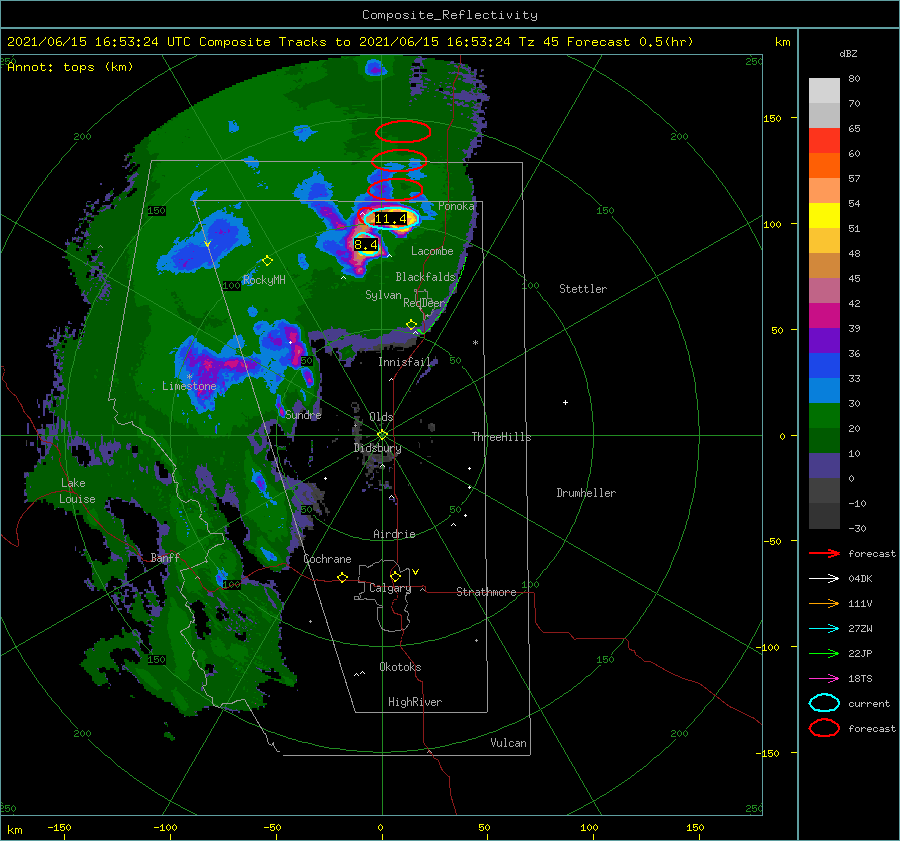
Task: Click the yellow diamond marker near RedDeer
Action: [412, 325]
